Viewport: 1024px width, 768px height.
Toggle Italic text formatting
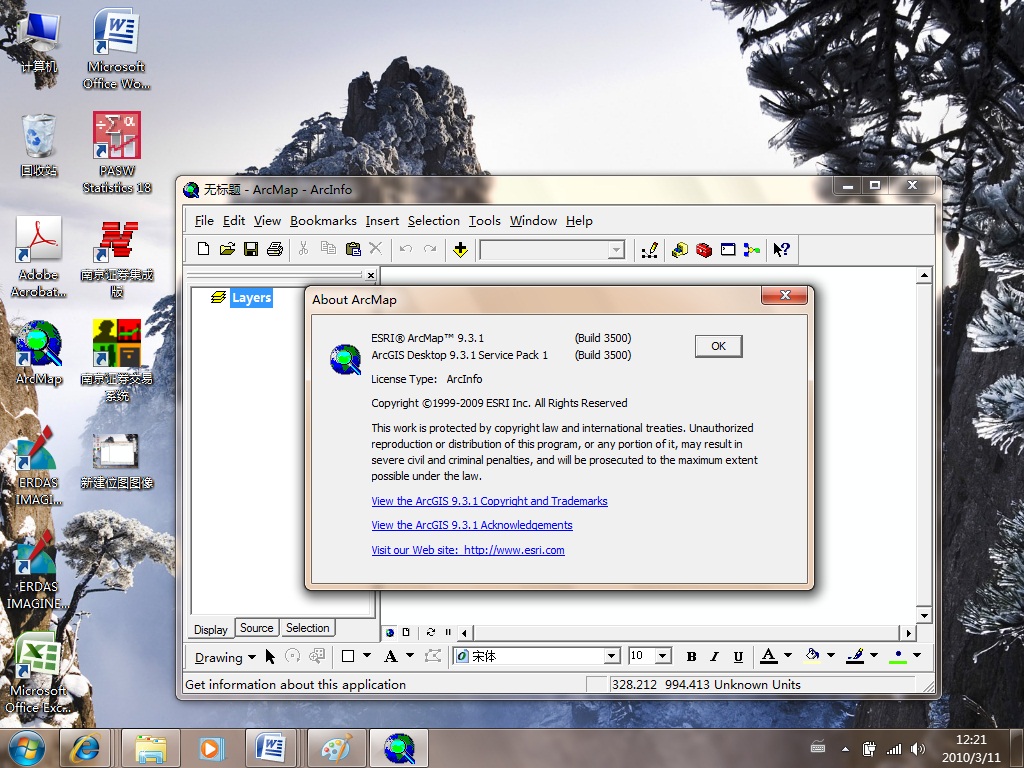(714, 656)
